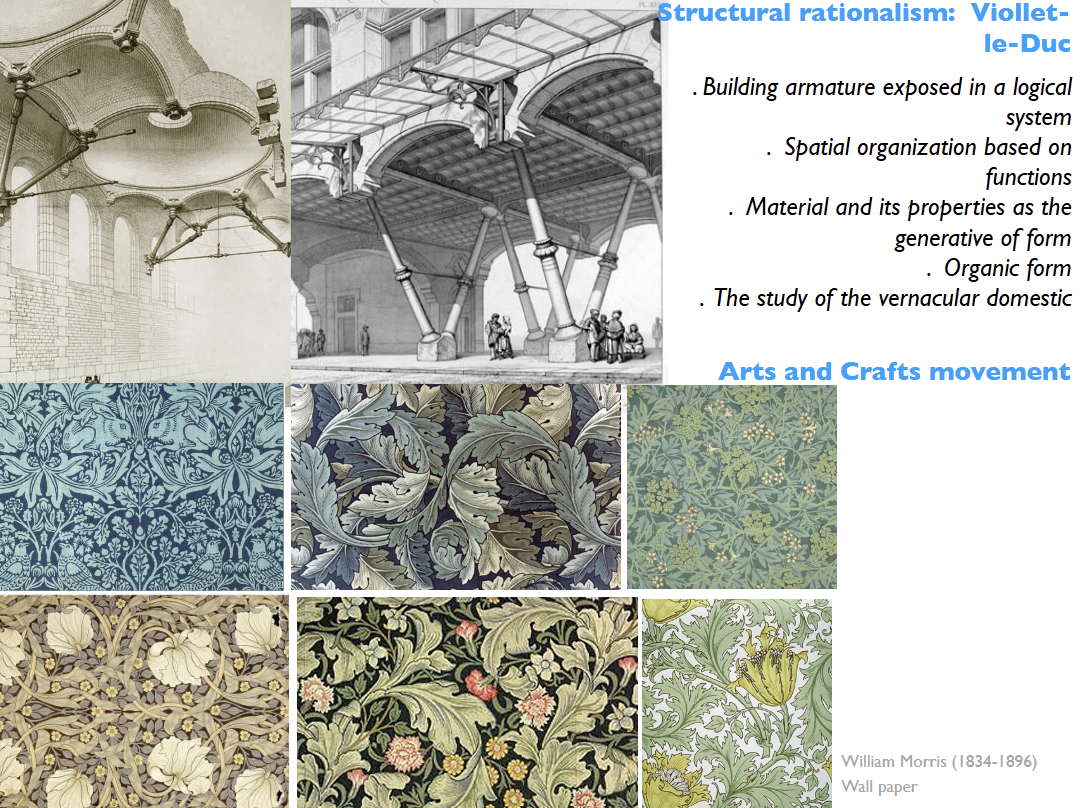Select the blue rabbit and bird wallpaper pattern
This screenshot has height=808, width=1086.
point(141,487)
